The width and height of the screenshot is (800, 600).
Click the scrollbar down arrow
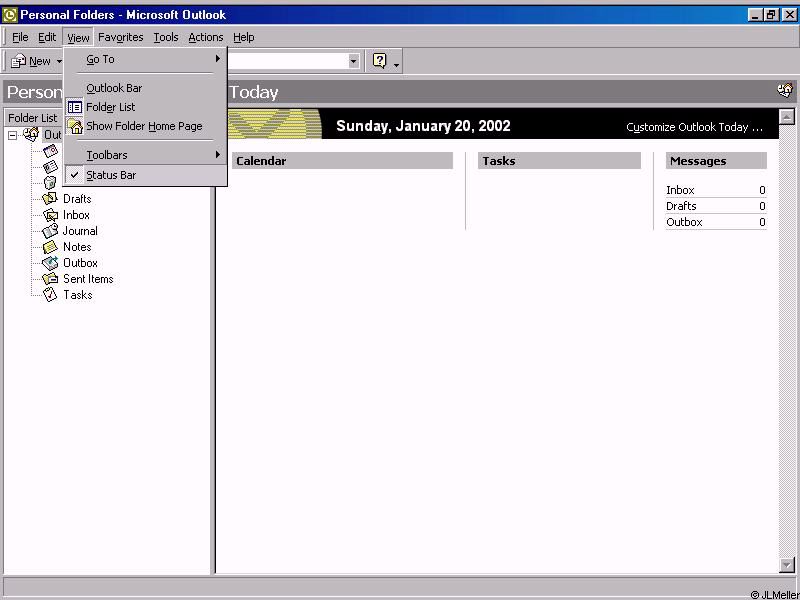[787, 565]
